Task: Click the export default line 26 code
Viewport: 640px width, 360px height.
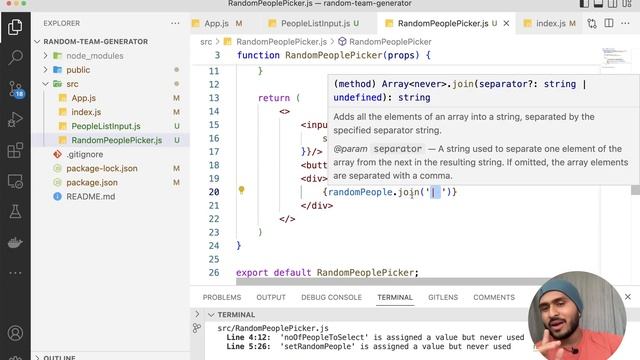Action: [x=327, y=272]
